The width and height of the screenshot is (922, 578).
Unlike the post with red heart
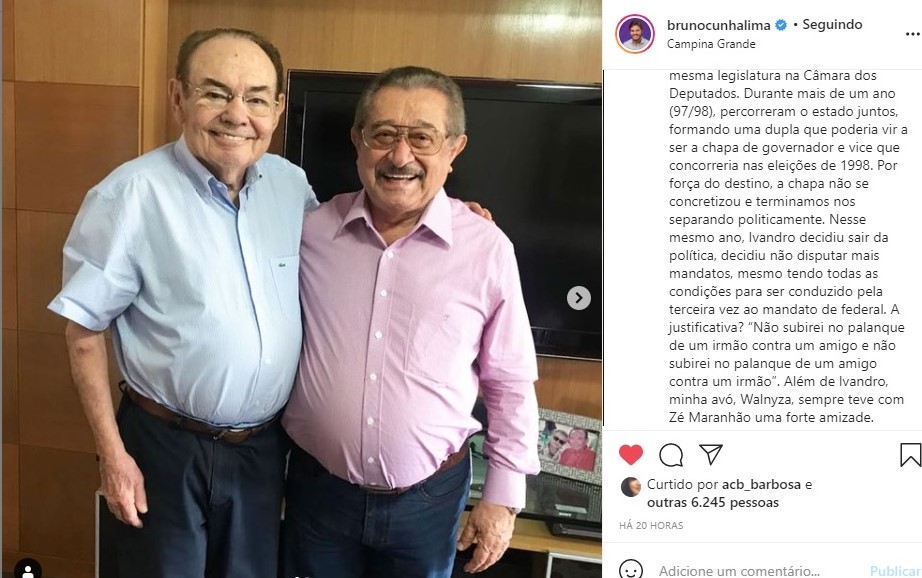(631, 455)
